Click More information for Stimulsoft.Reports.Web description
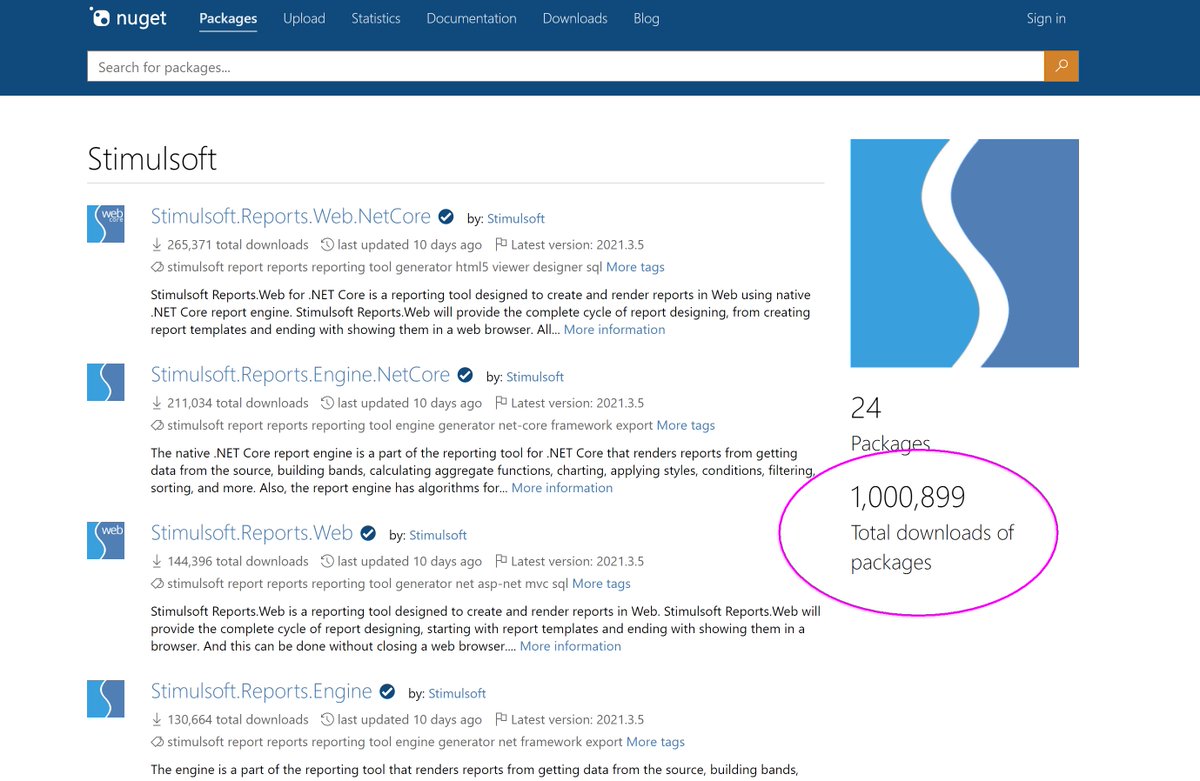Viewport: 1200px width, 781px height. [x=570, y=646]
